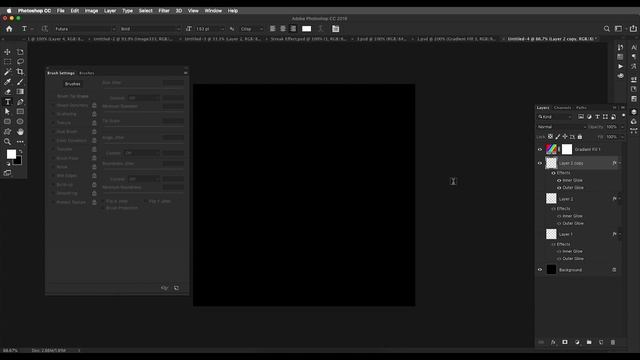This screenshot has width=640, height=360.
Task: Toggle Quick Mask mode icon
Action: pos(7,173)
